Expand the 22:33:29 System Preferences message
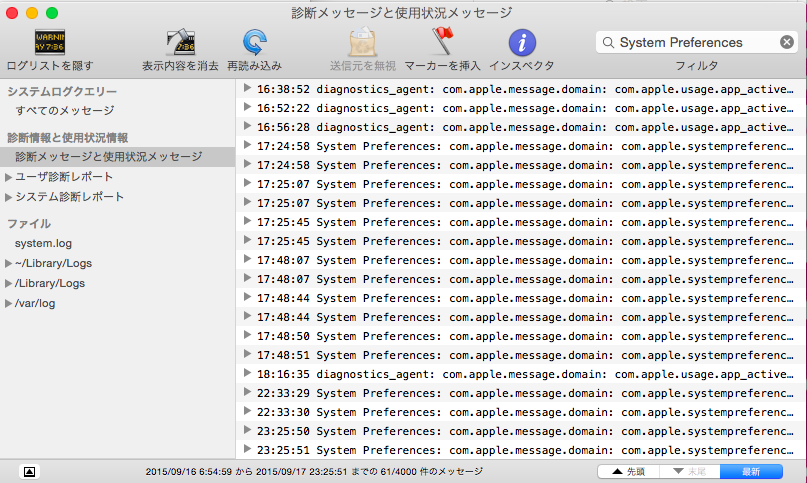This screenshot has height=483, width=807. pyautogui.click(x=247, y=392)
